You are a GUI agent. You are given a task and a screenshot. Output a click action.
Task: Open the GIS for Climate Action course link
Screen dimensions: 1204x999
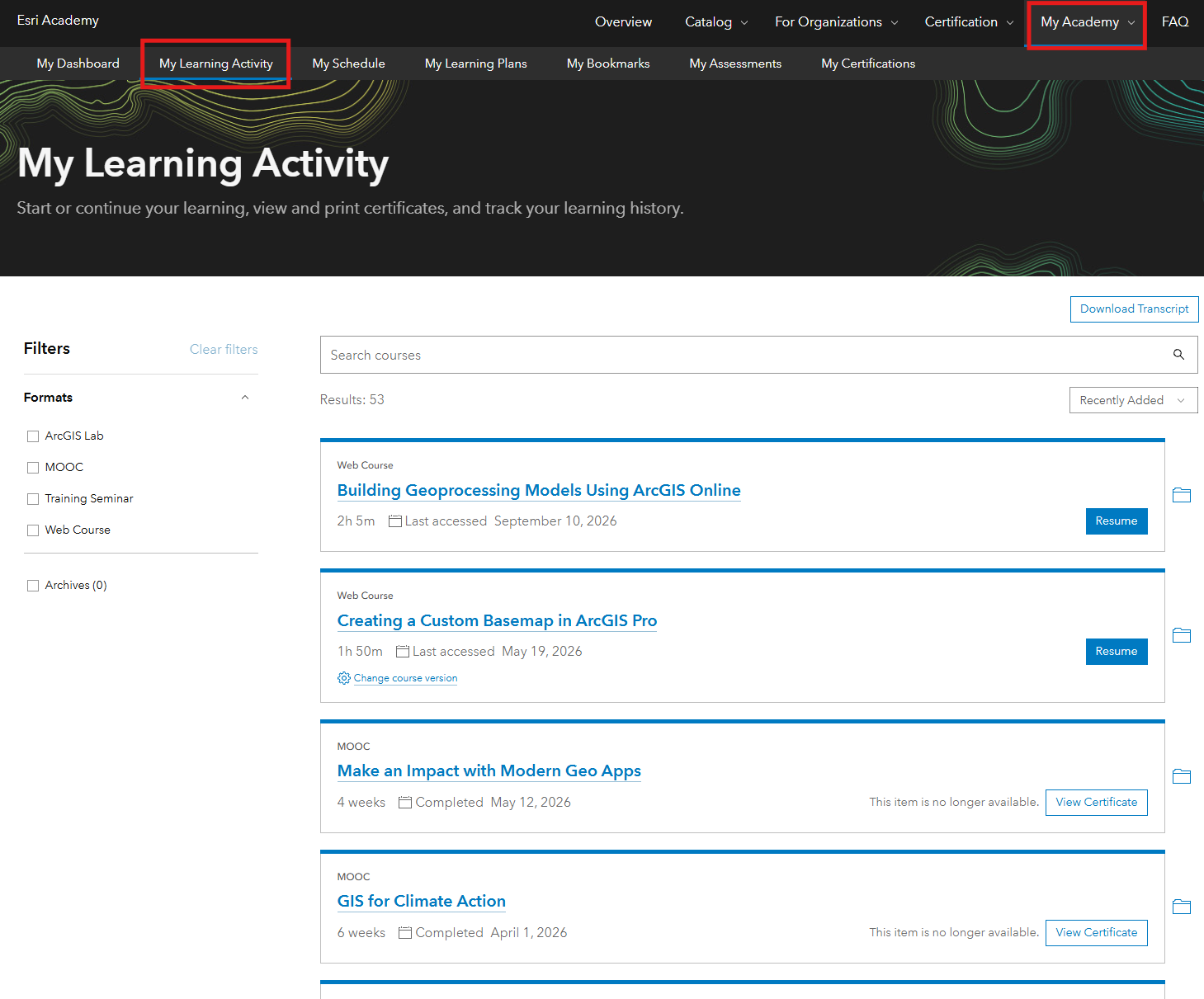422,901
